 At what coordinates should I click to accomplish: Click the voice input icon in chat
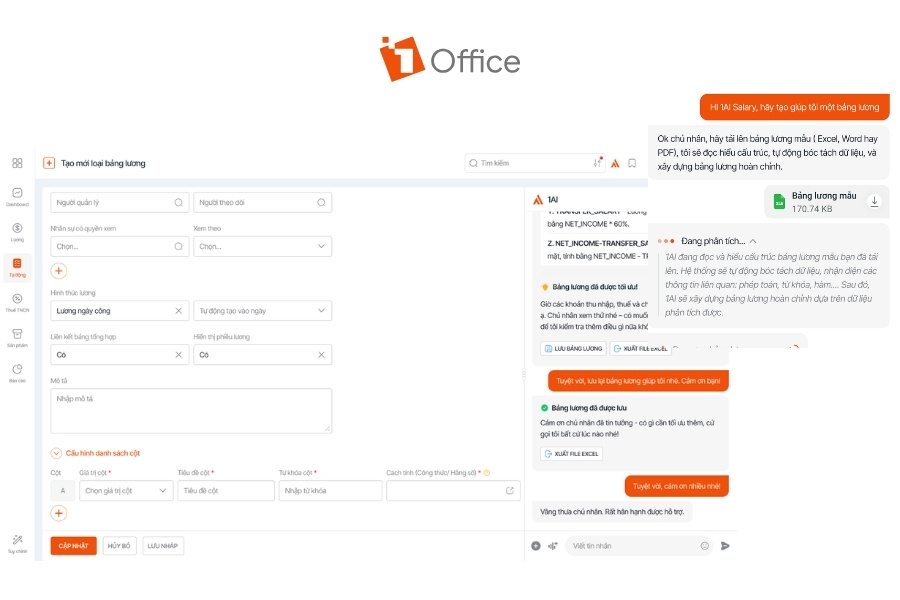[553, 546]
